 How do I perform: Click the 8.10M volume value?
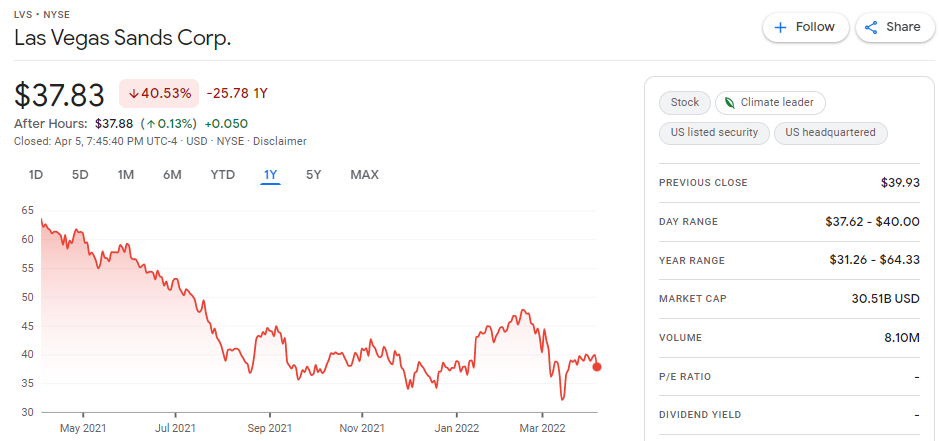click(x=902, y=338)
